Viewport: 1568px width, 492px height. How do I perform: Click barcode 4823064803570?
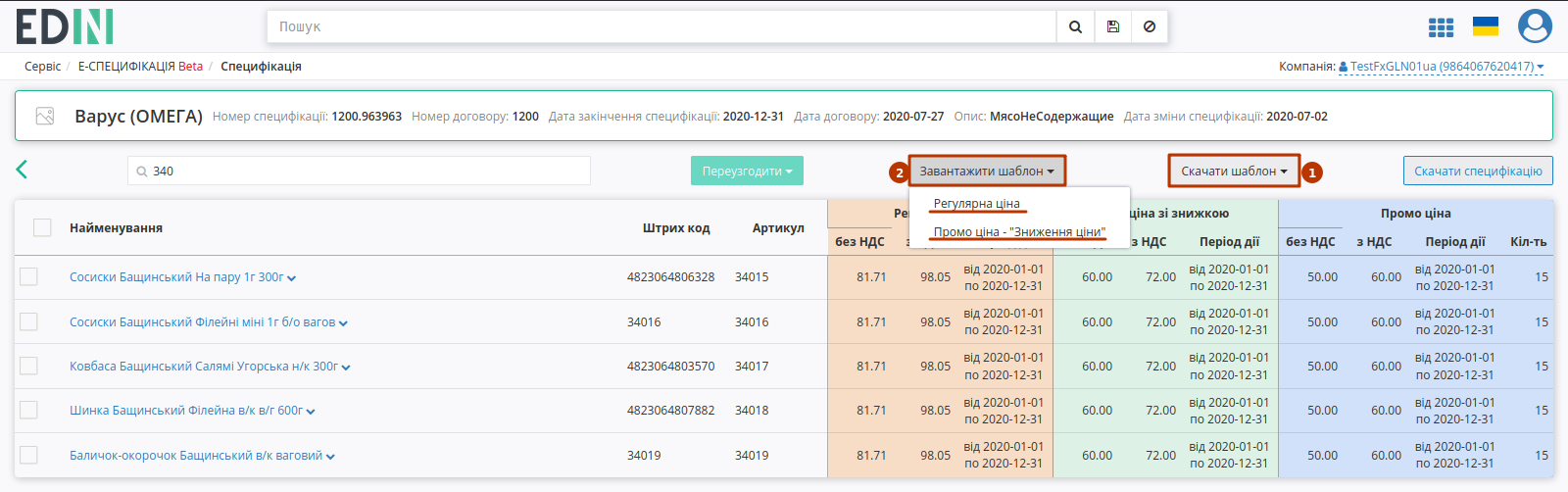pyautogui.click(x=670, y=367)
